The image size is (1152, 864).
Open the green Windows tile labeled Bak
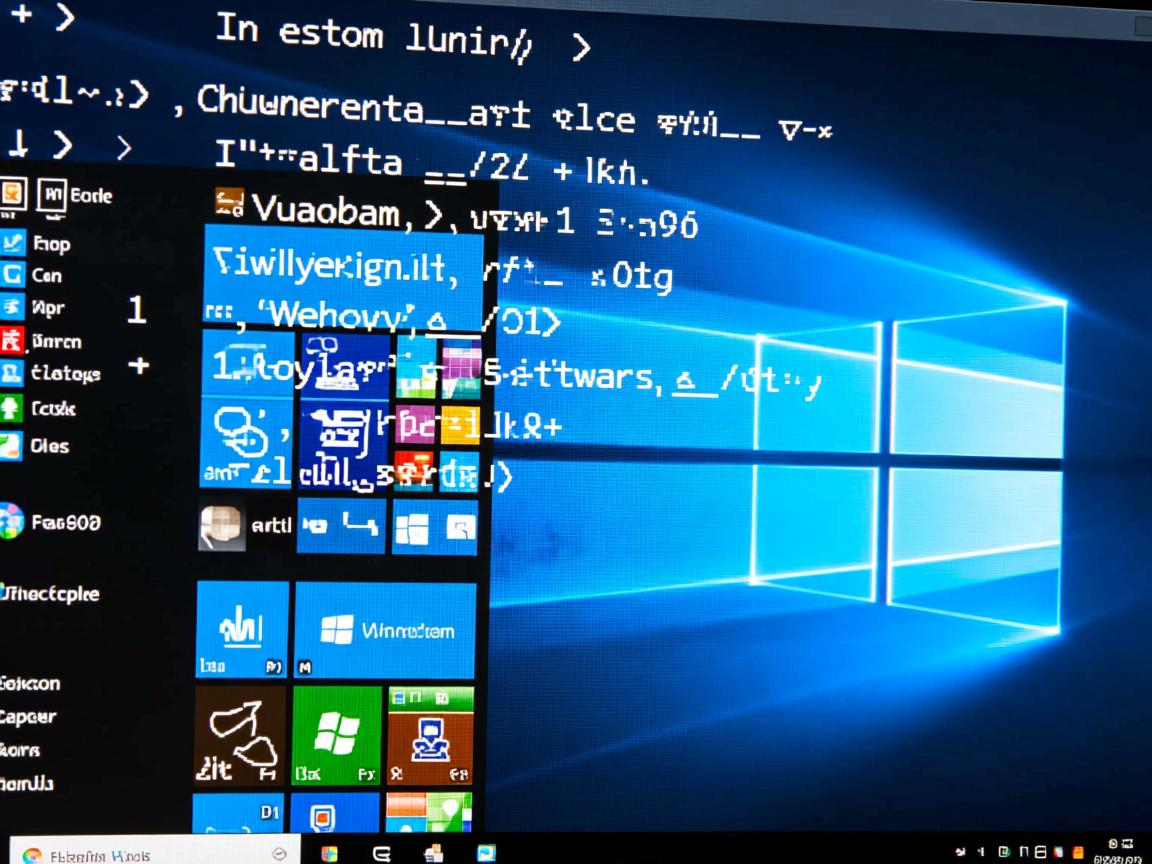[336, 737]
